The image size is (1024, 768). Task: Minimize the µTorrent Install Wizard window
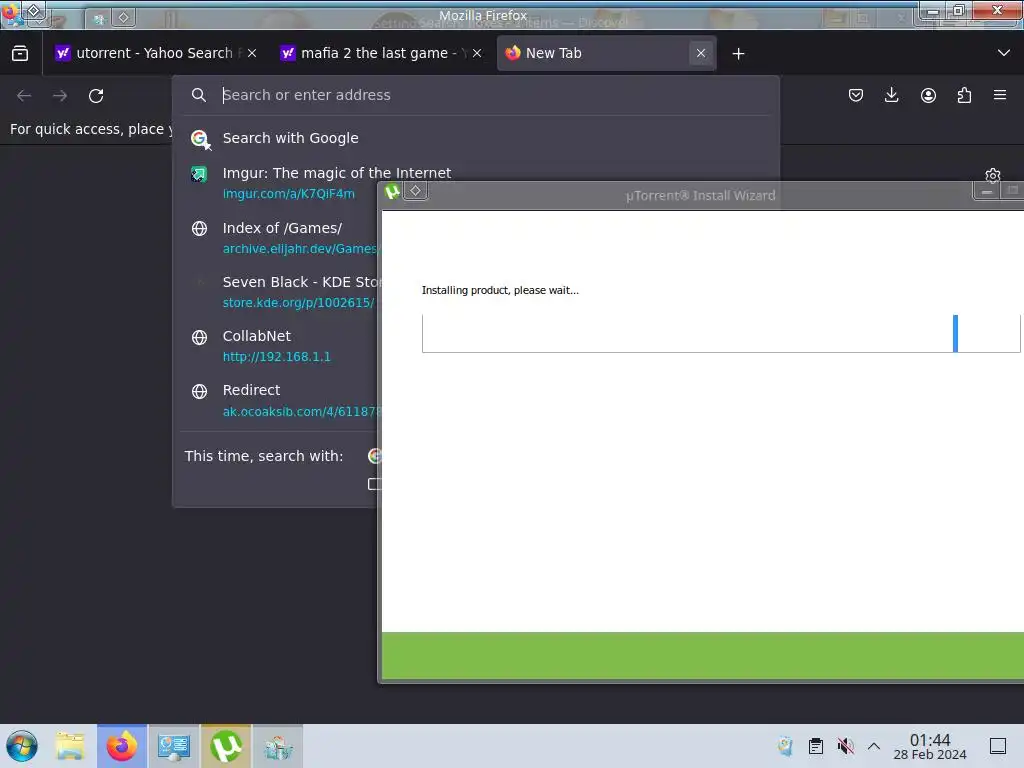pos(986,191)
